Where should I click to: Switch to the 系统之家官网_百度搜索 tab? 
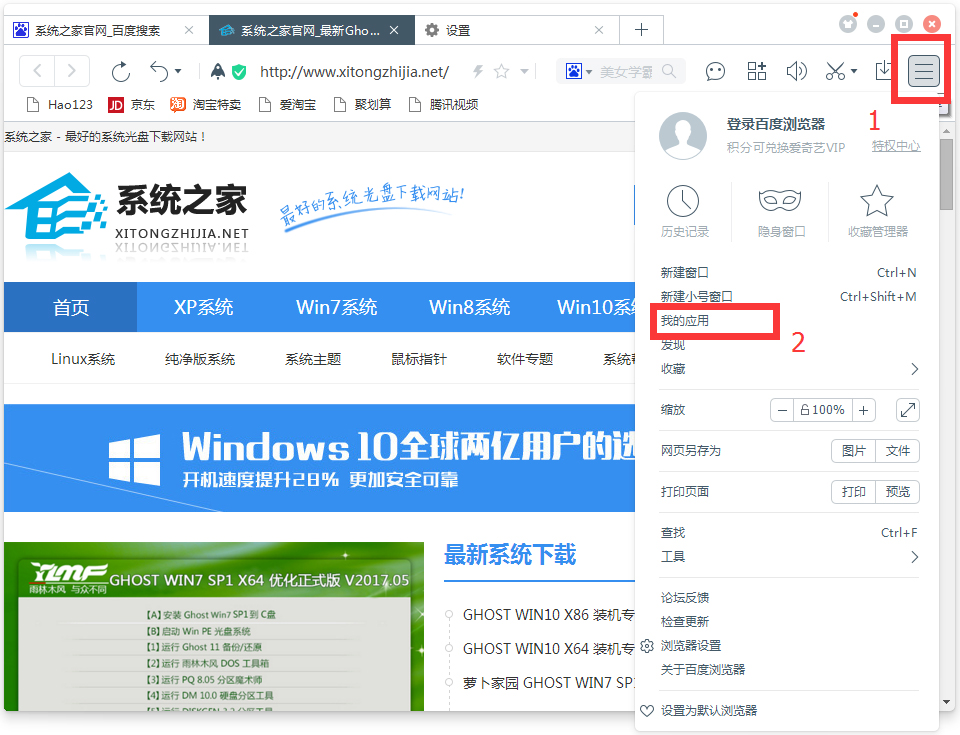pyautogui.click(x=98, y=30)
